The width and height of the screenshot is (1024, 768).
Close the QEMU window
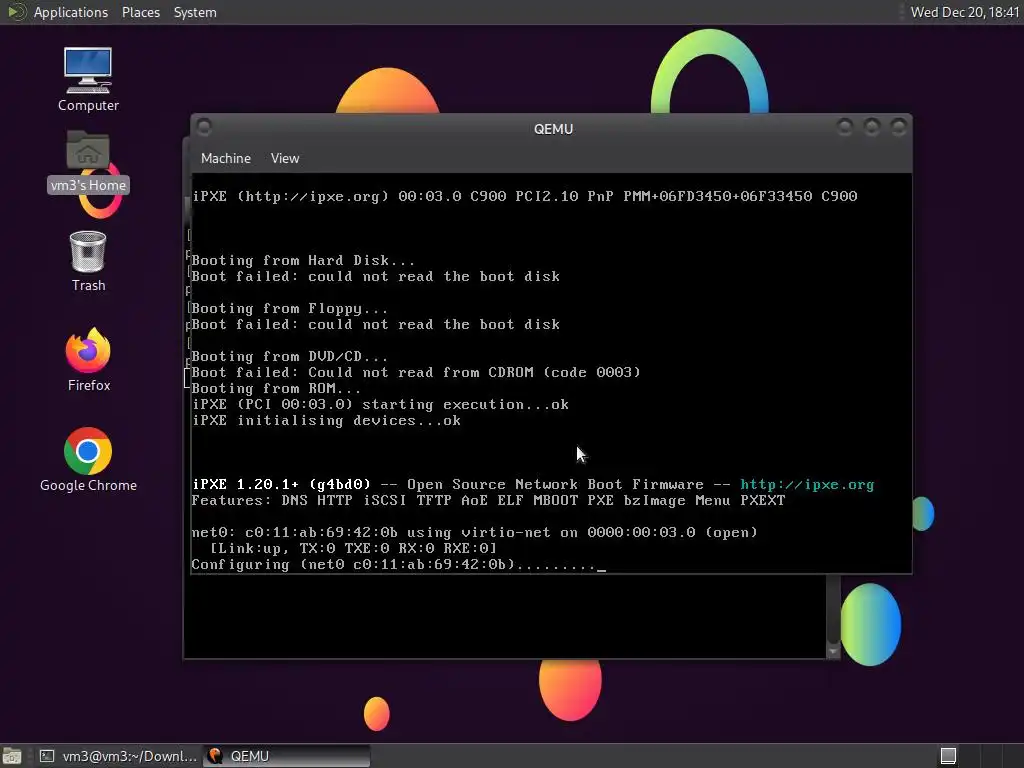pos(899,127)
